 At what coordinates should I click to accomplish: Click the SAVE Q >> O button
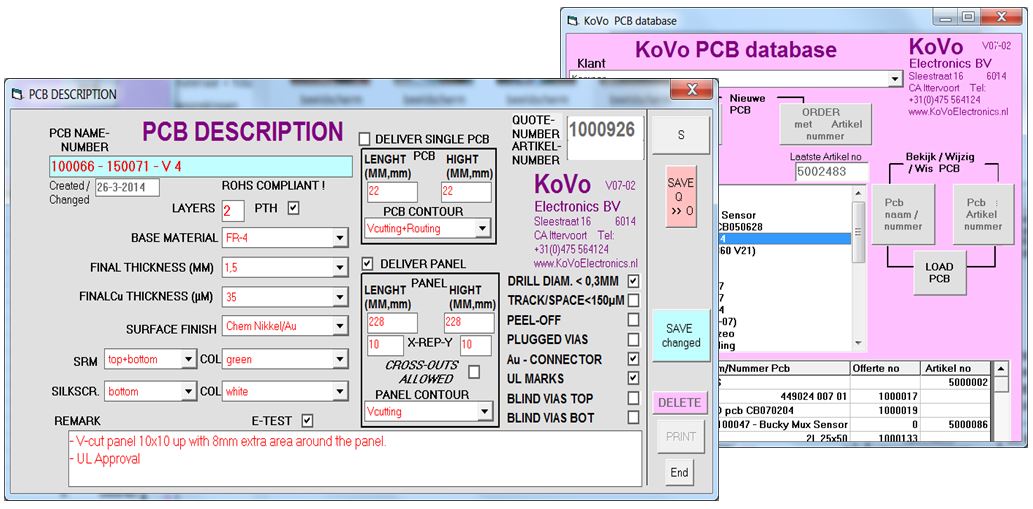681,196
